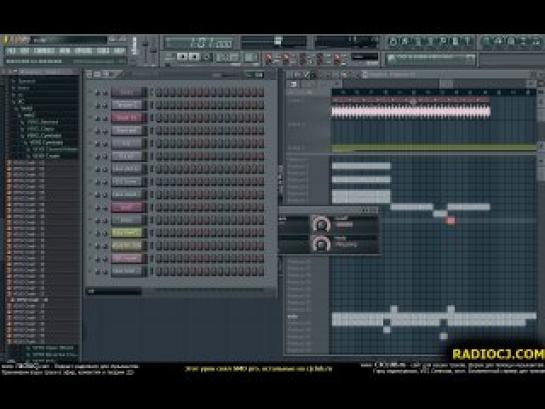Click the playlist bar-number timeline ruler

434,92
